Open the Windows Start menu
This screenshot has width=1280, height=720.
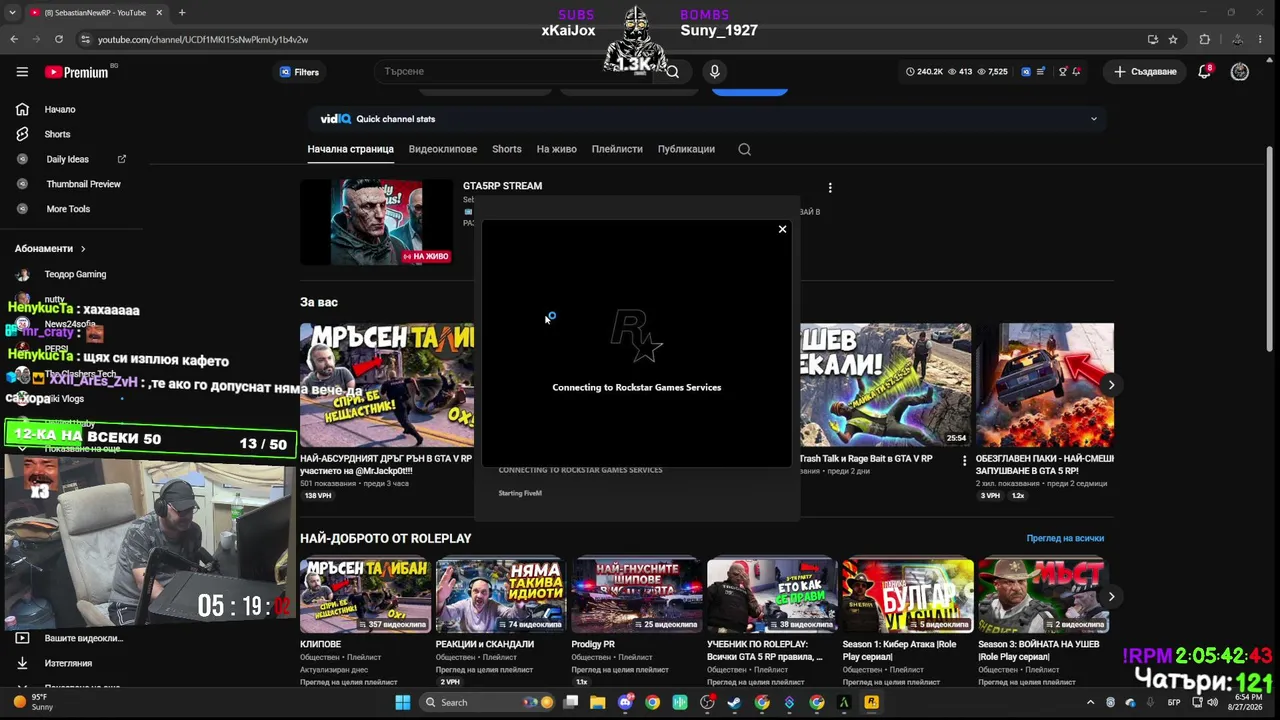(402, 702)
